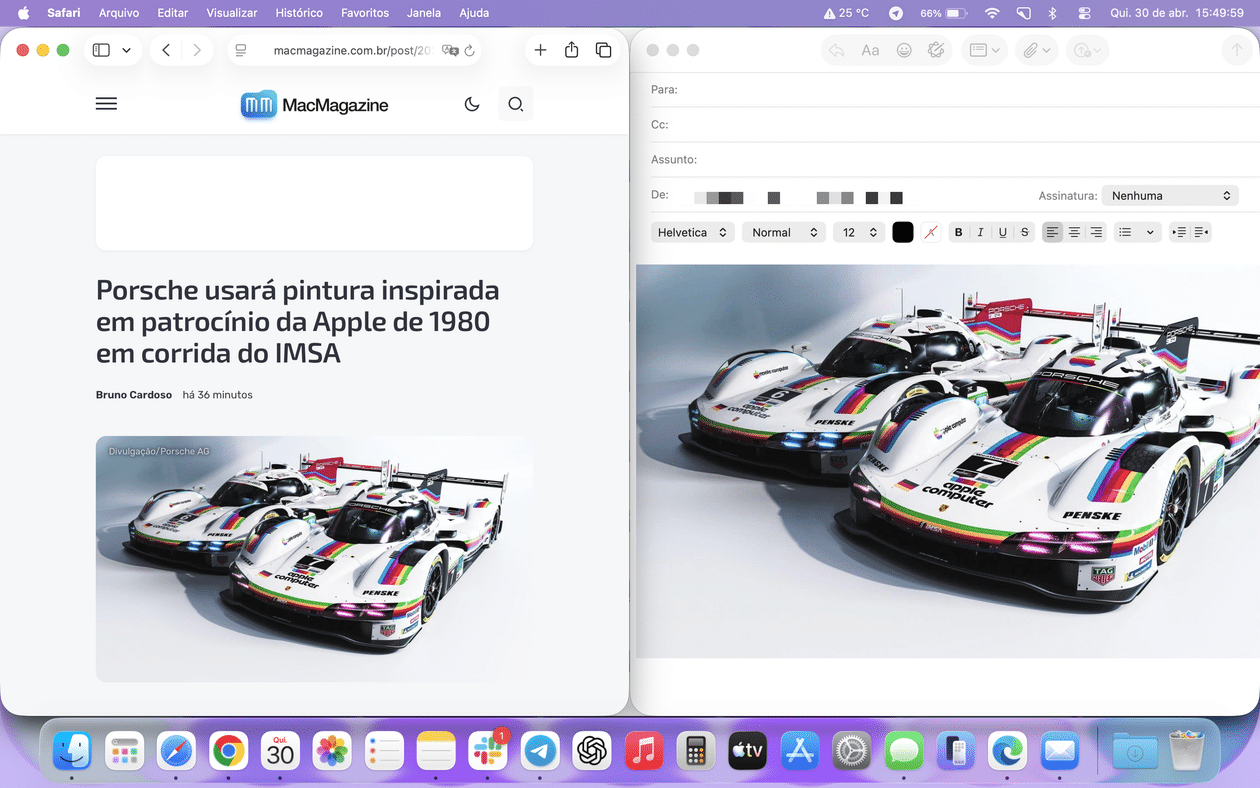Toggle MacMagazine dark mode moon icon
The height and width of the screenshot is (788, 1260).
pos(472,104)
